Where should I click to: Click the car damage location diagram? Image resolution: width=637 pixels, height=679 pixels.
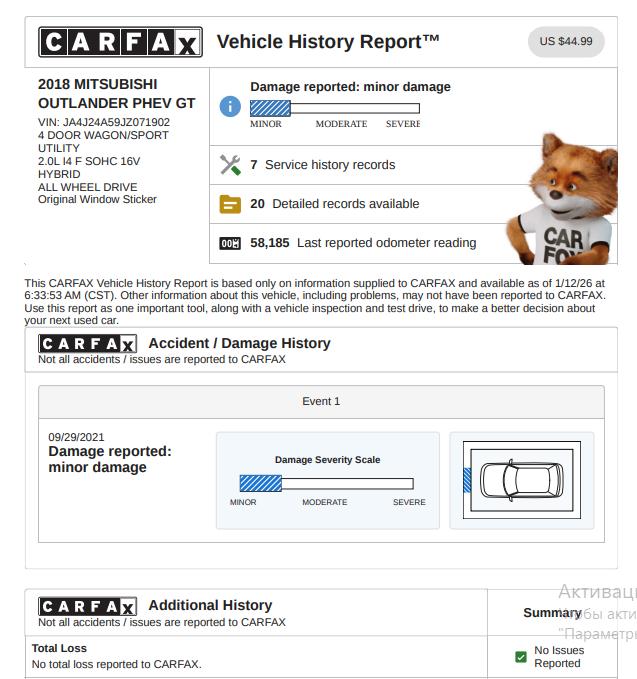[521, 481]
